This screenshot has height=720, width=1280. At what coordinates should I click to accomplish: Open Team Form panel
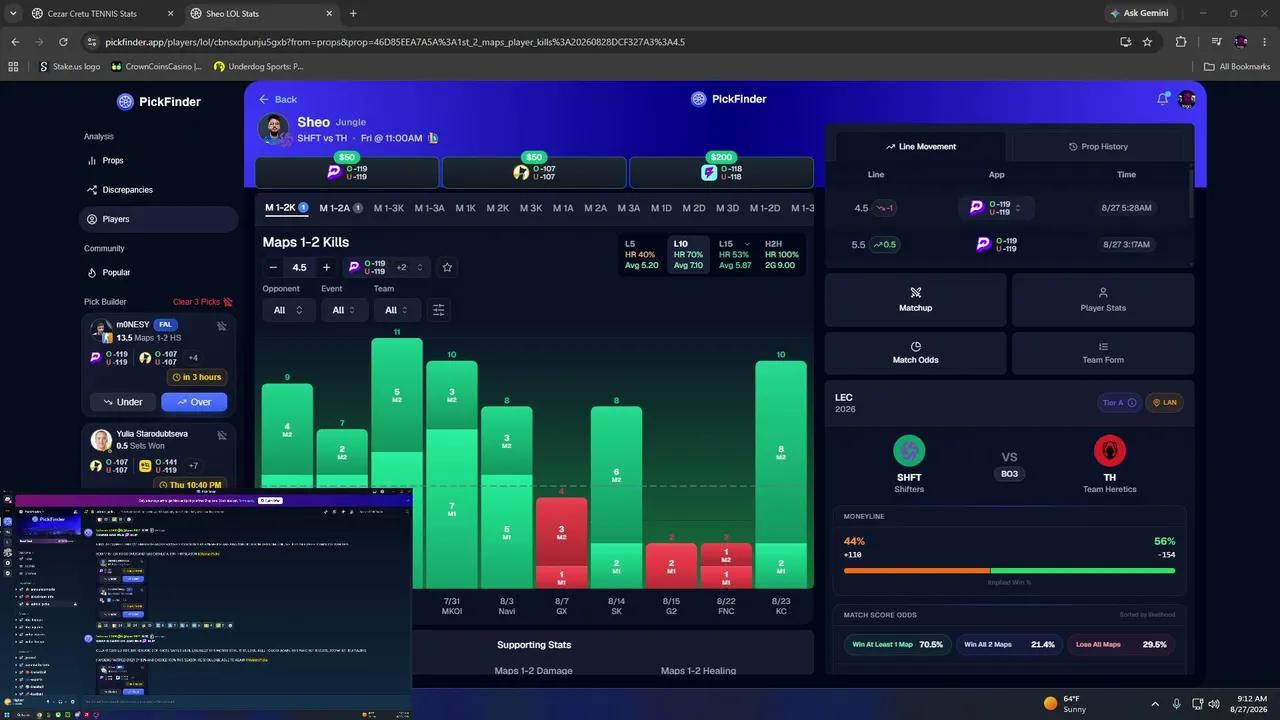1103,353
